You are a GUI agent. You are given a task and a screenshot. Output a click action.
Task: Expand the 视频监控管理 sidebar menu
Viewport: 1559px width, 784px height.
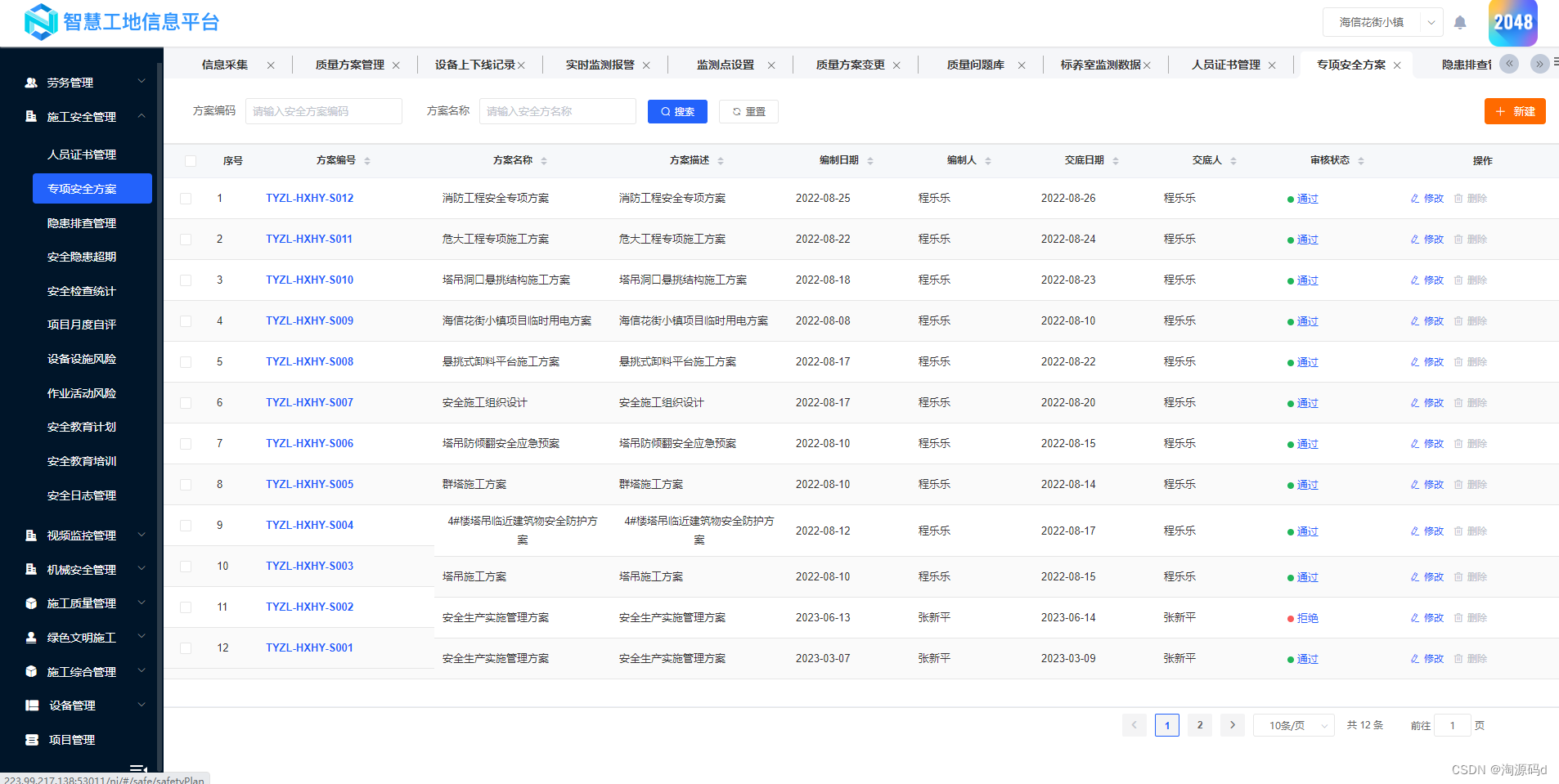(x=82, y=535)
